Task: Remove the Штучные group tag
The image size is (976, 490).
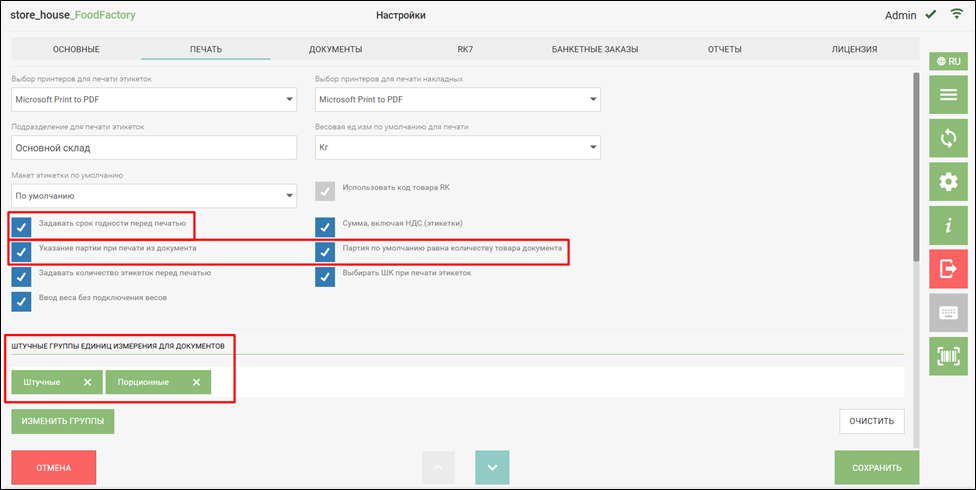Action: coord(87,382)
